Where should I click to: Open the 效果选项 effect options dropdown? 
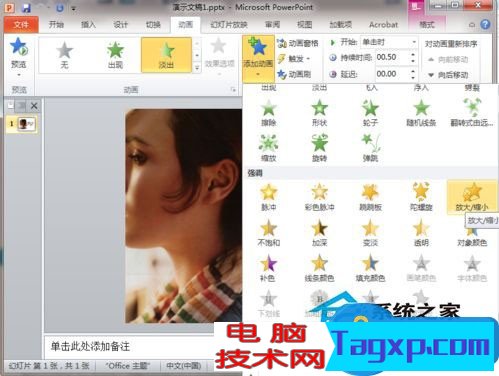(x=219, y=57)
